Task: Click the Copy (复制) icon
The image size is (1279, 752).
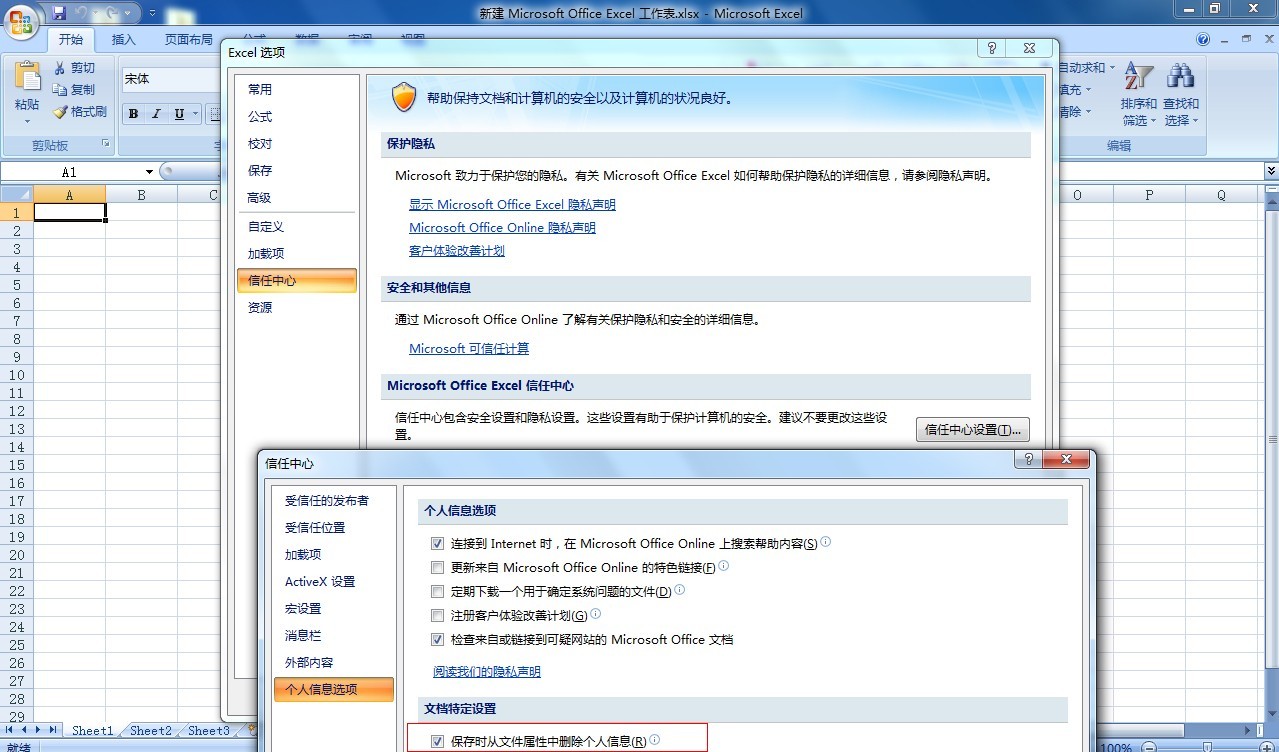Action: (78, 89)
